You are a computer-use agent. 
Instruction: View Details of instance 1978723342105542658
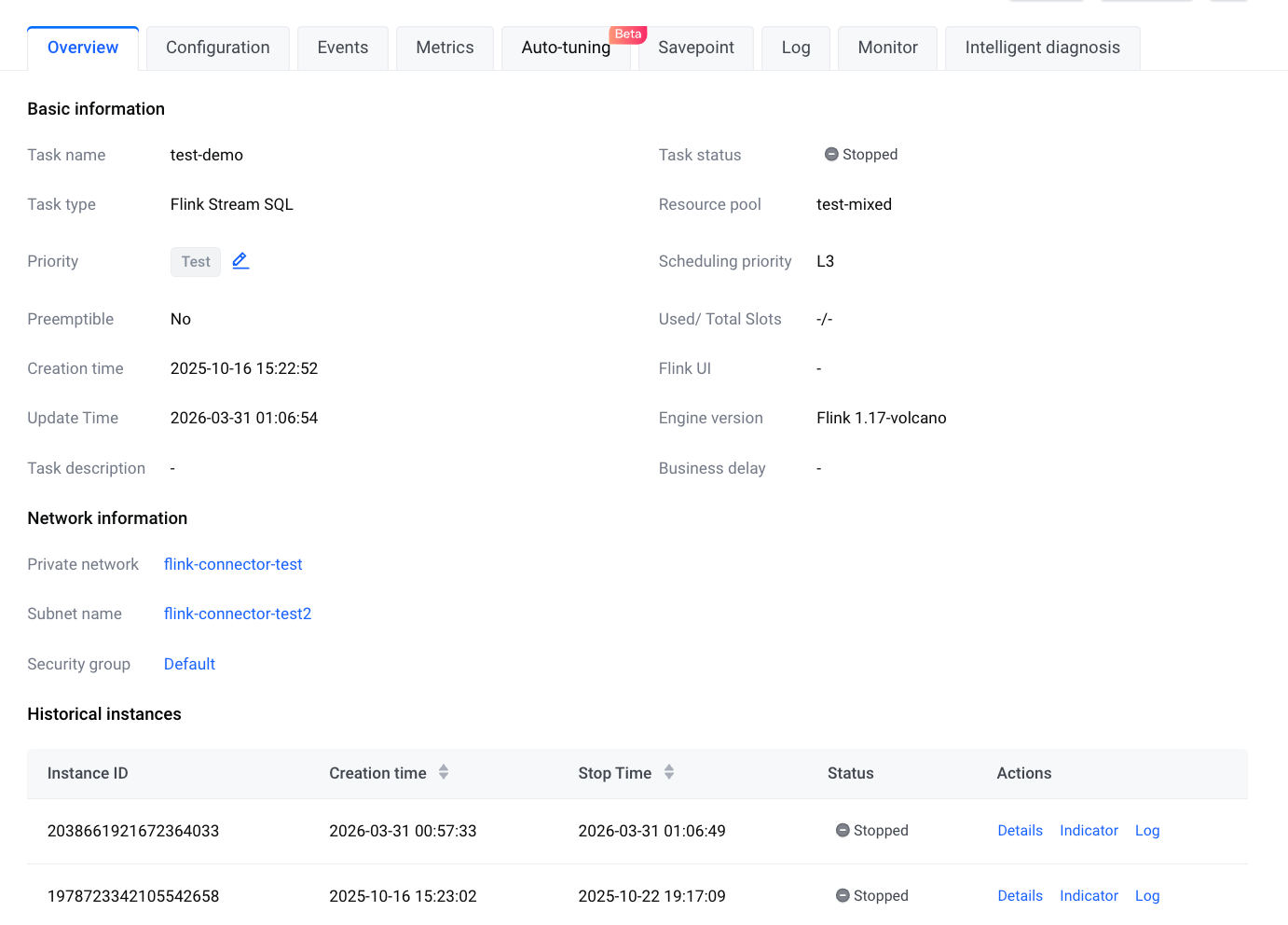[1020, 896]
